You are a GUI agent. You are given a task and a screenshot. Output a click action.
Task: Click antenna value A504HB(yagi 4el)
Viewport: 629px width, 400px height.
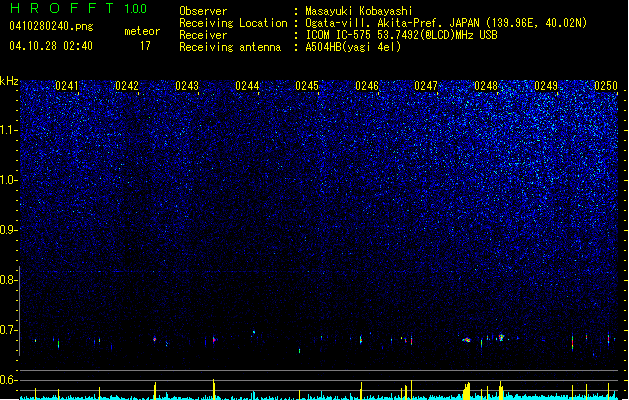tap(353, 47)
